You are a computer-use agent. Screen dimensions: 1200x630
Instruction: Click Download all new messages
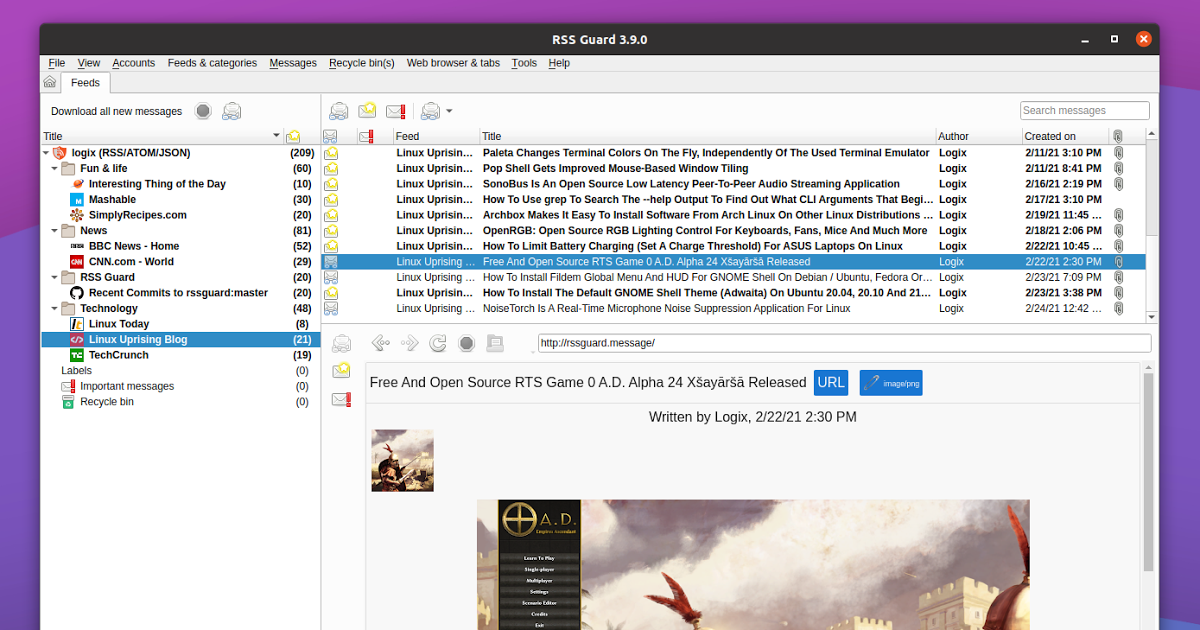[117, 111]
